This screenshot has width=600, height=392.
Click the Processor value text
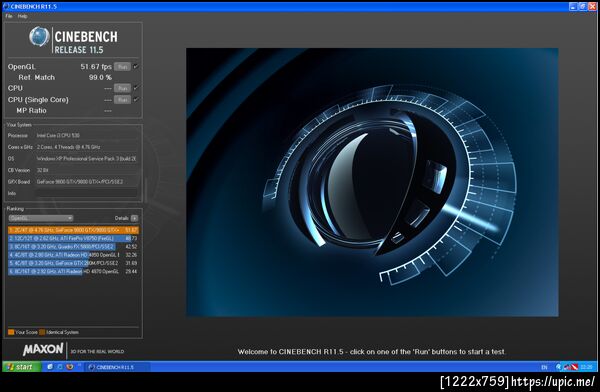(x=58, y=135)
